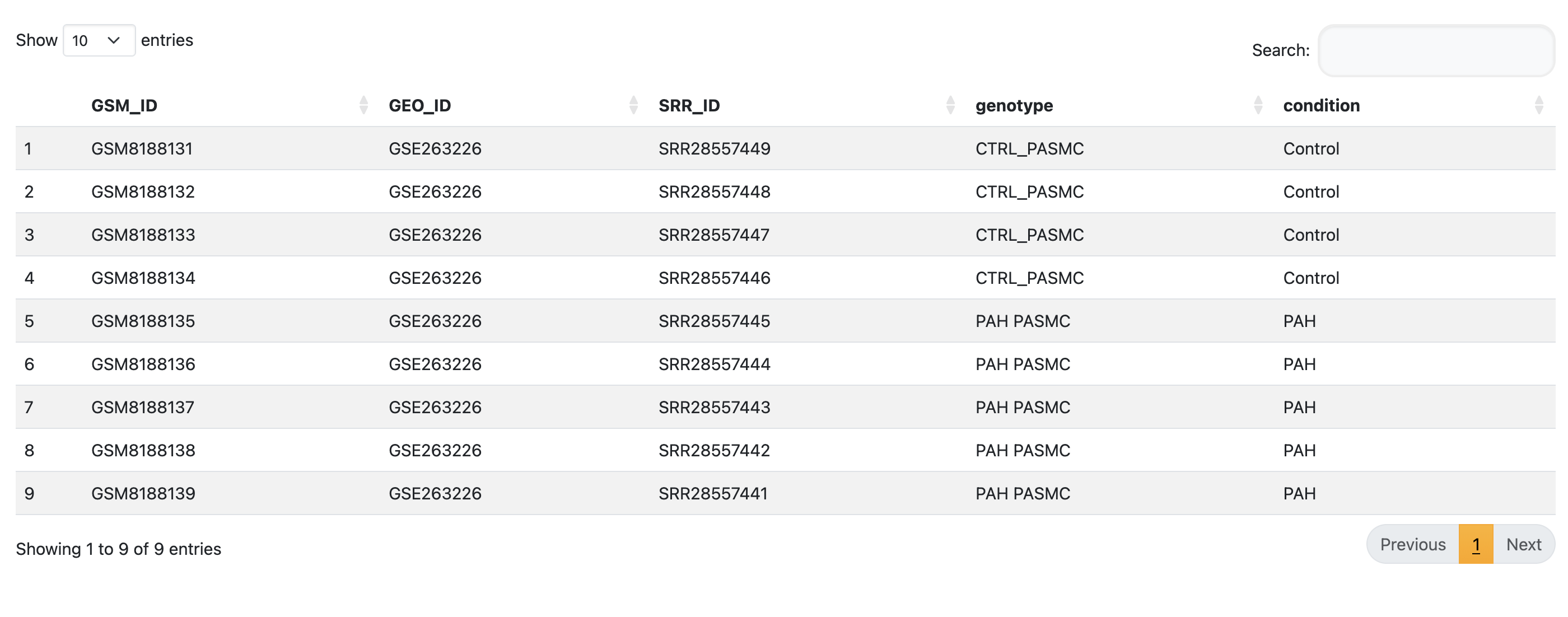Select the GSM8188131 row cell
The width and height of the screenshot is (1568, 617).
(142, 148)
